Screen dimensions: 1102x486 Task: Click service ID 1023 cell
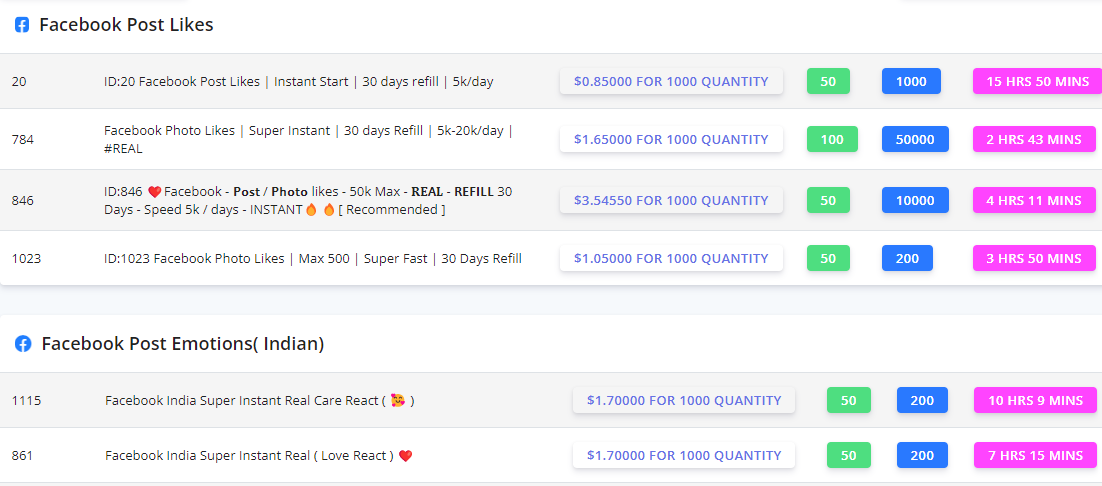[27, 259]
